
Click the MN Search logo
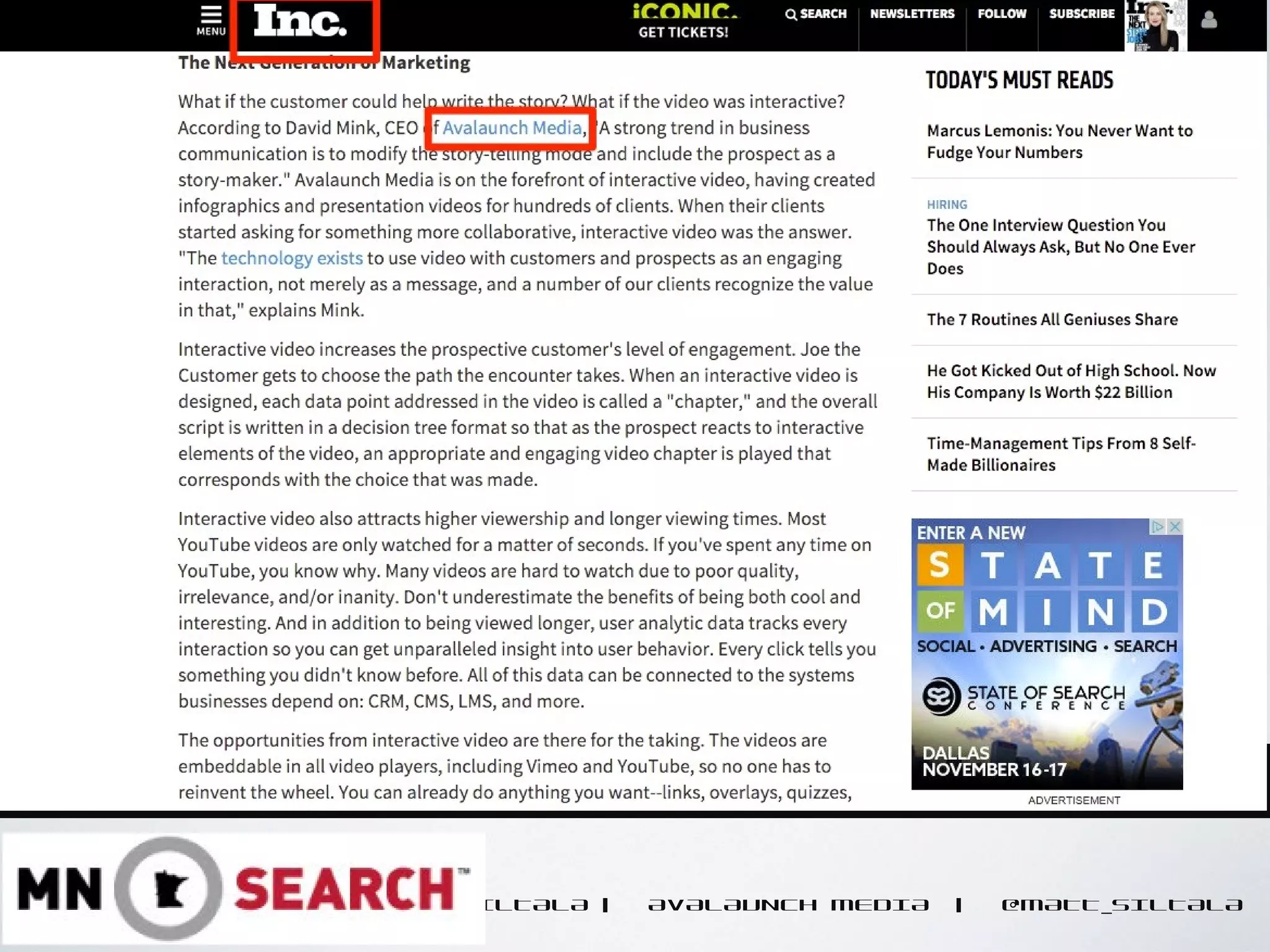(x=243, y=888)
